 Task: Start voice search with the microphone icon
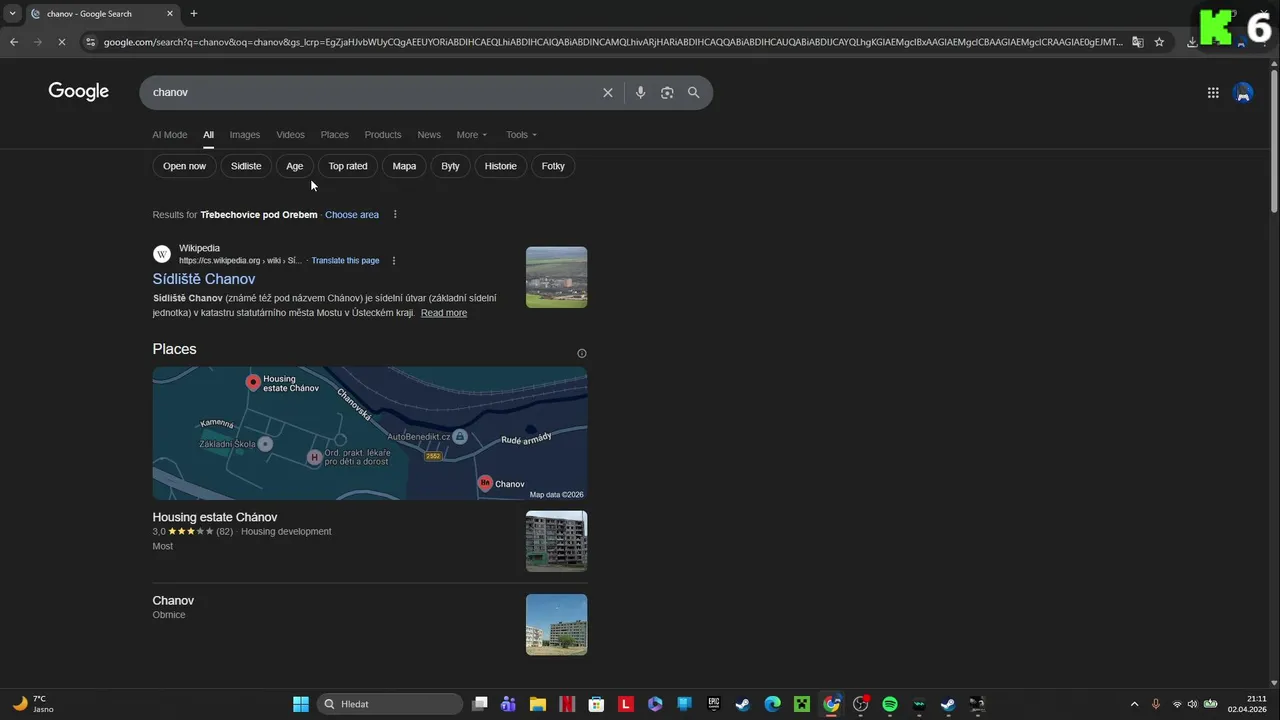coord(641,92)
